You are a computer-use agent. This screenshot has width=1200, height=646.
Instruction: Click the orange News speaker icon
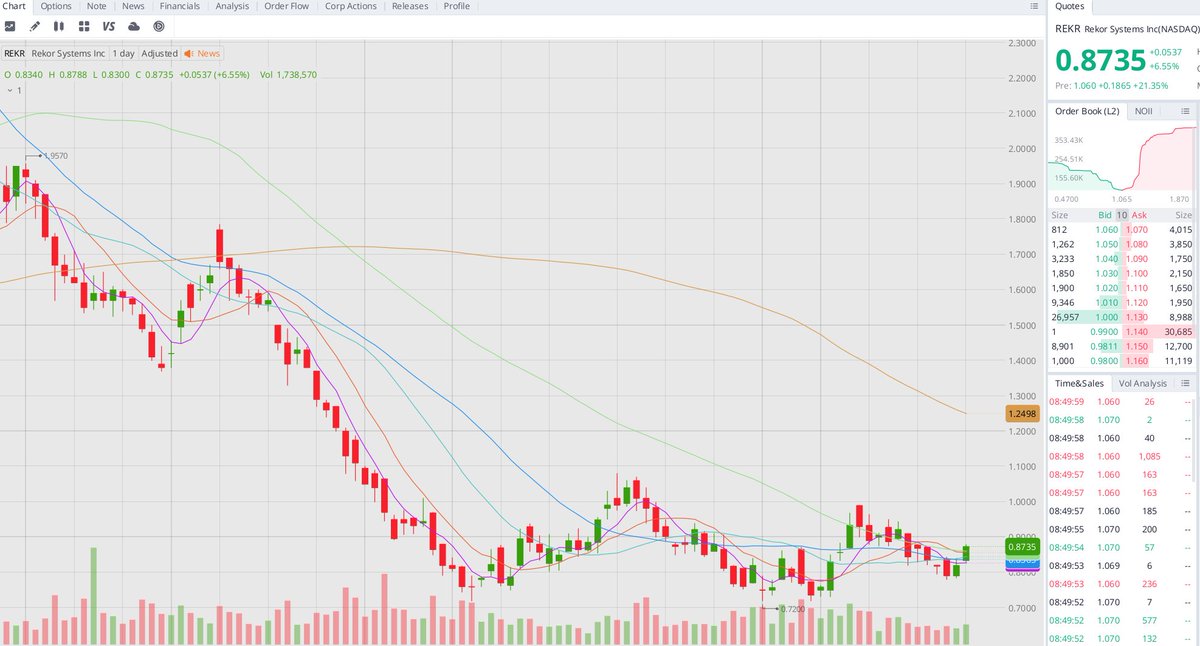pyautogui.click(x=188, y=54)
